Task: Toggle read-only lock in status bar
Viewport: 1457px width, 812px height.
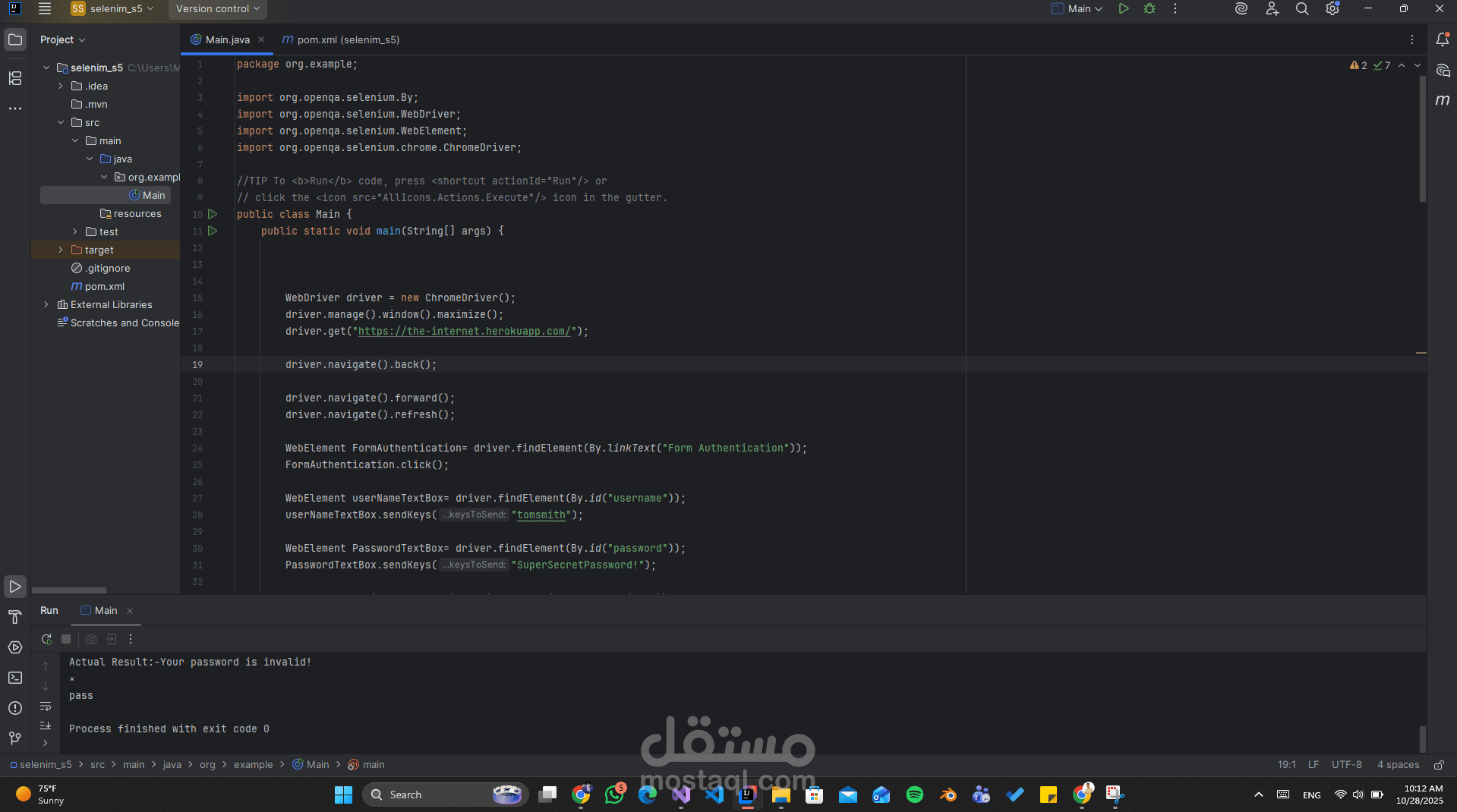Action: (x=1439, y=765)
